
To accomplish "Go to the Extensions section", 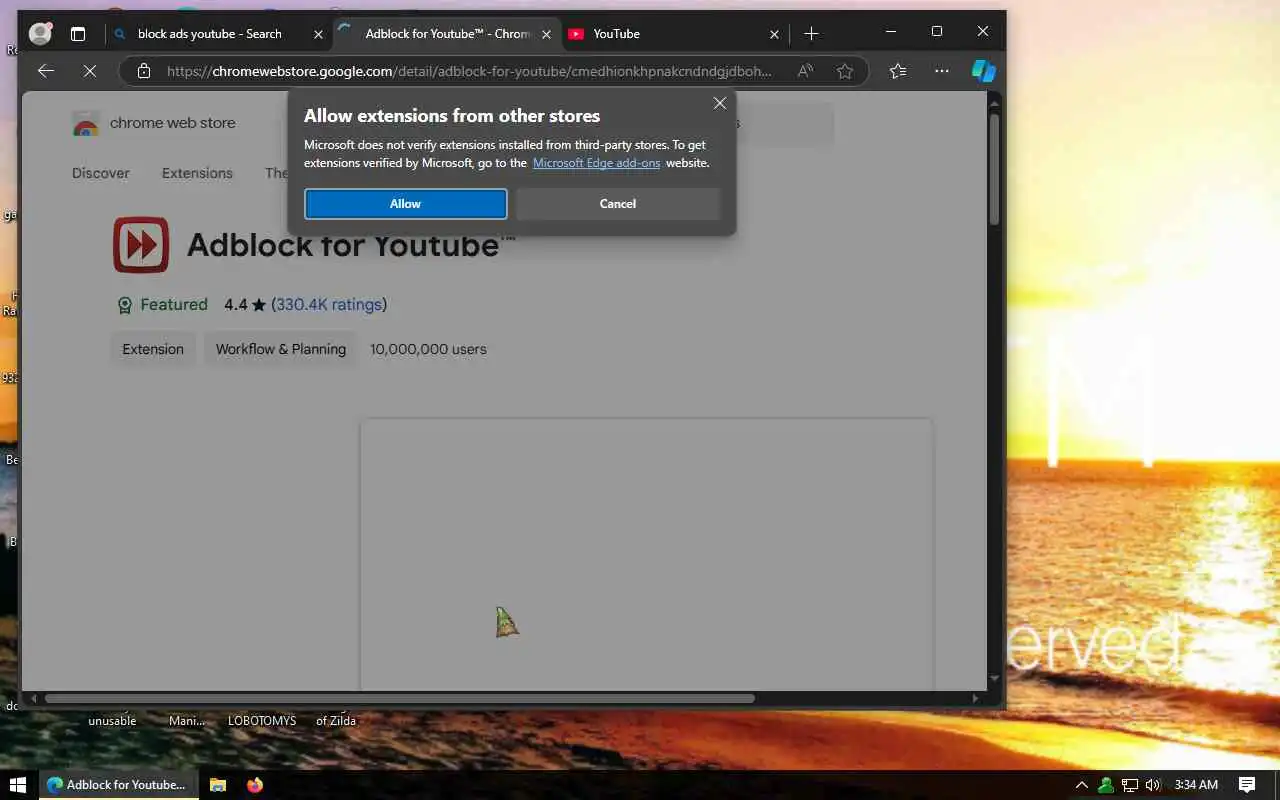I will point(197,173).
